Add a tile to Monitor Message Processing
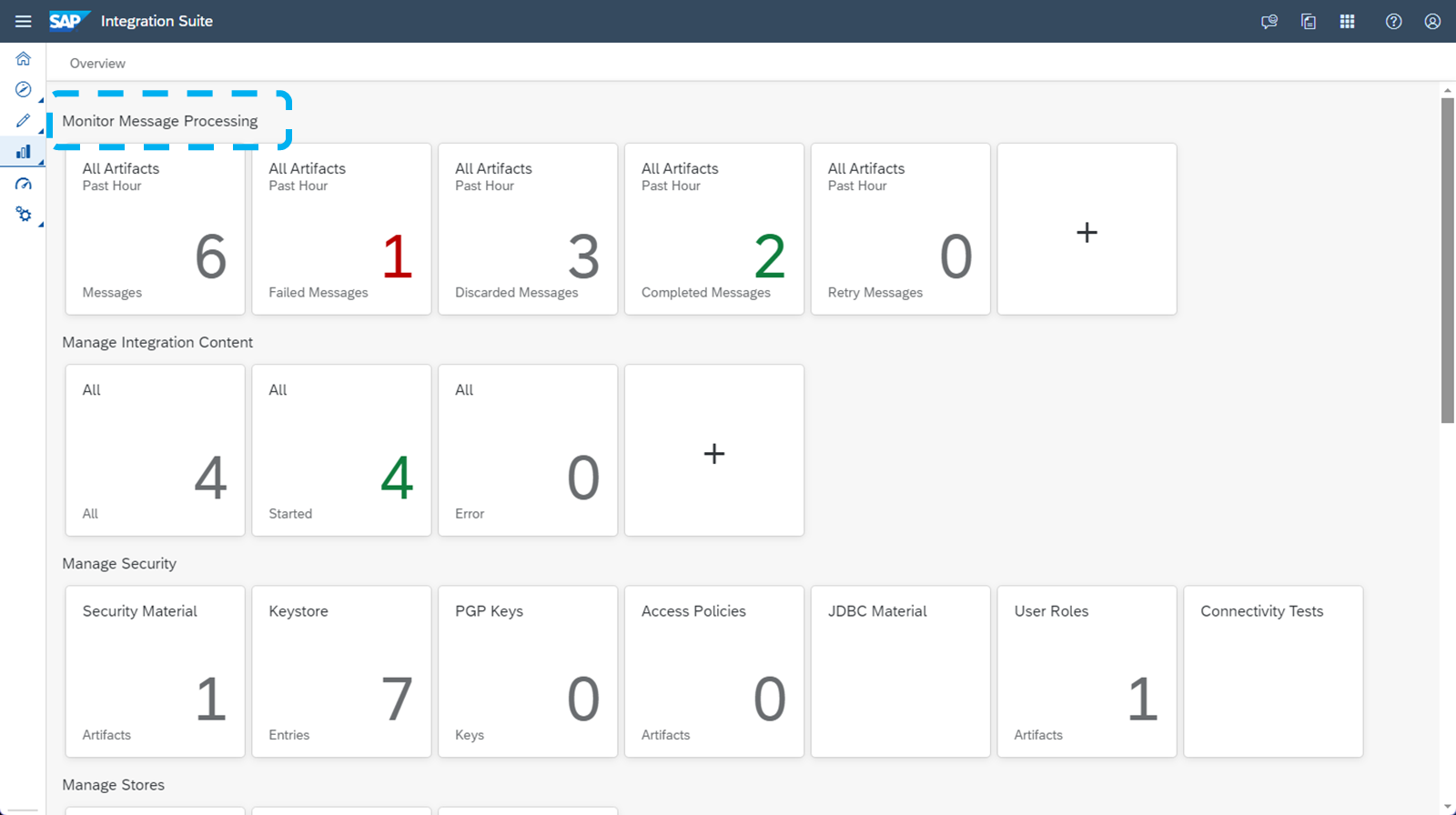This screenshot has height=815, width=1456. (x=1087, y=229)
